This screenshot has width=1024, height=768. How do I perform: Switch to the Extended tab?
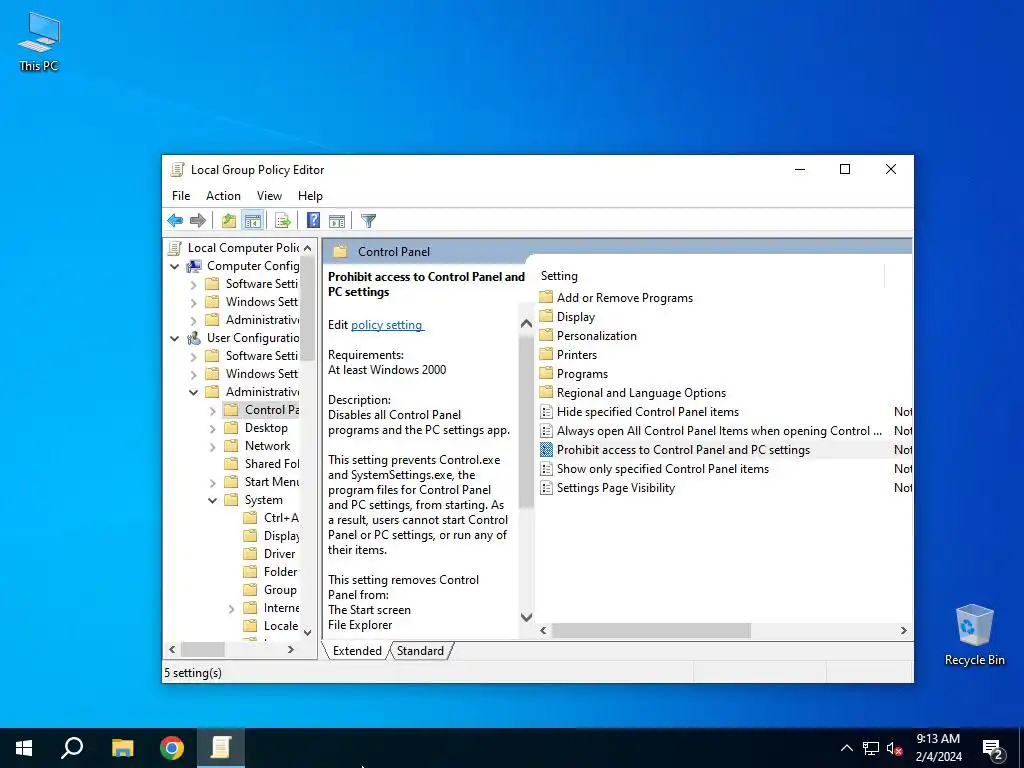tap(357, 650)
